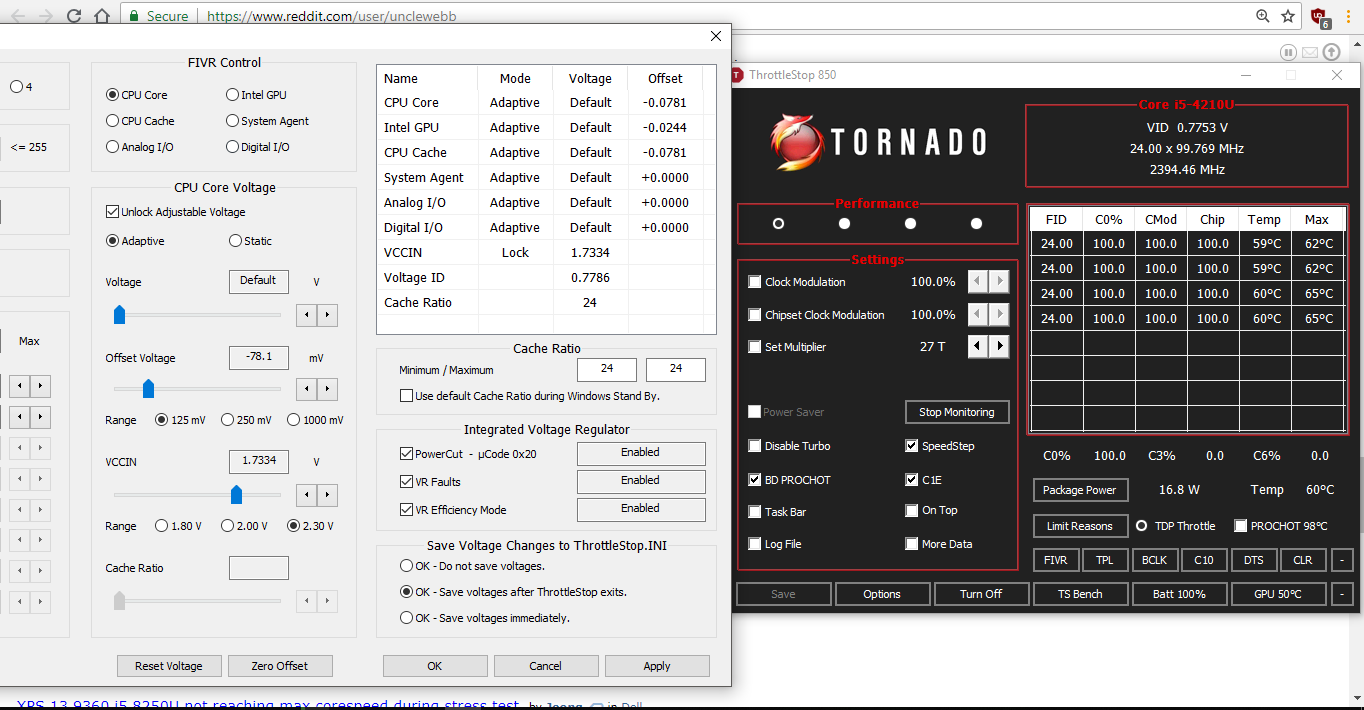Click the PowerCut Enabled button
1364x710 pixels.
(641, 453)
